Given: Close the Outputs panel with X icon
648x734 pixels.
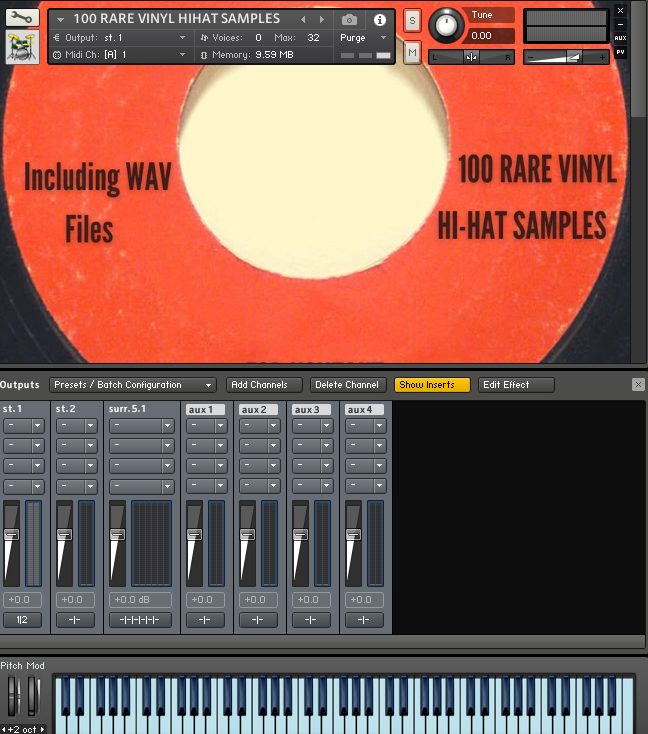Looking at the screenshot, I should point(638,385).
